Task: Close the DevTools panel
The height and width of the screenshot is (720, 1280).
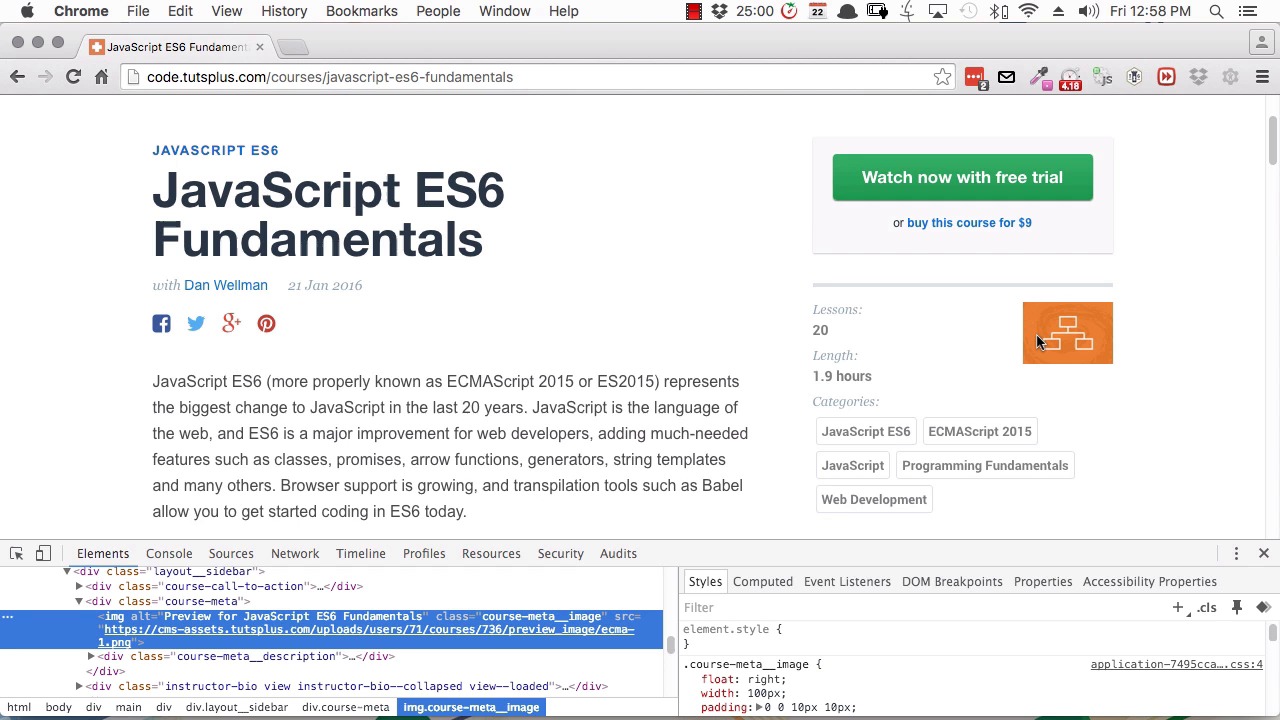Action: [x=1263, y=553]
